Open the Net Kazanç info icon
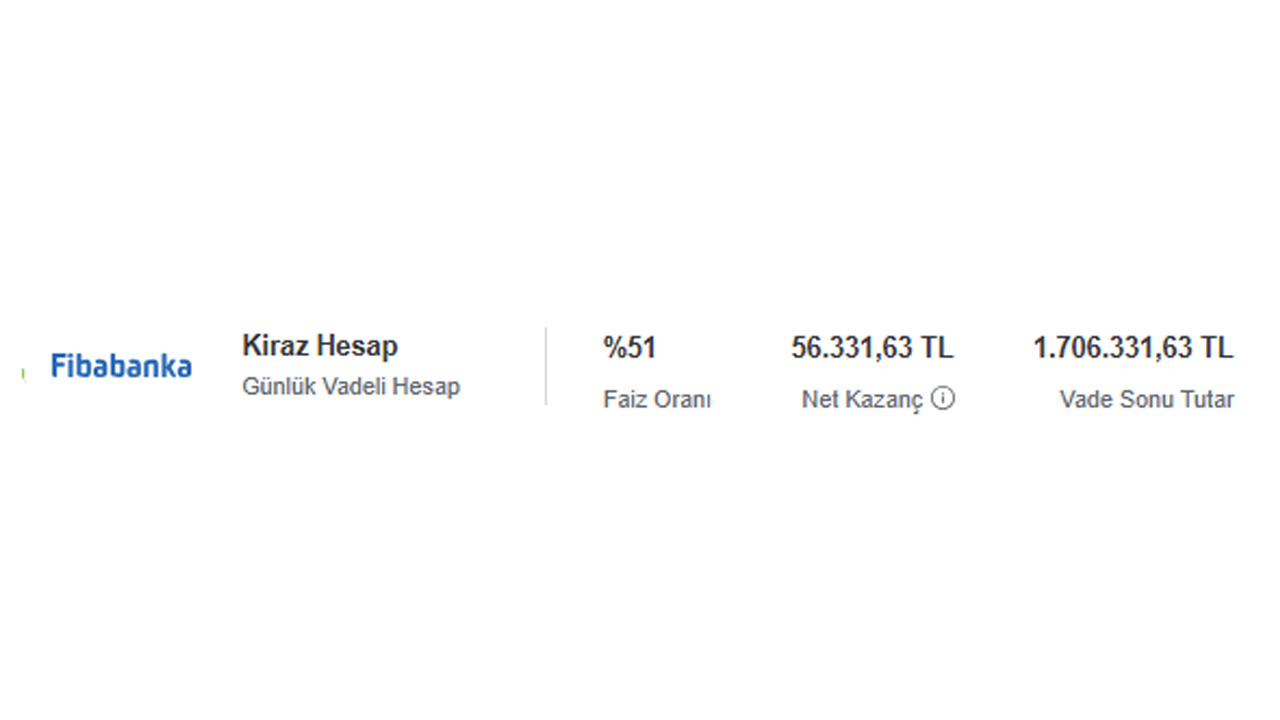The height and width of the screenshot is (720, 1280). pos(942,398)
